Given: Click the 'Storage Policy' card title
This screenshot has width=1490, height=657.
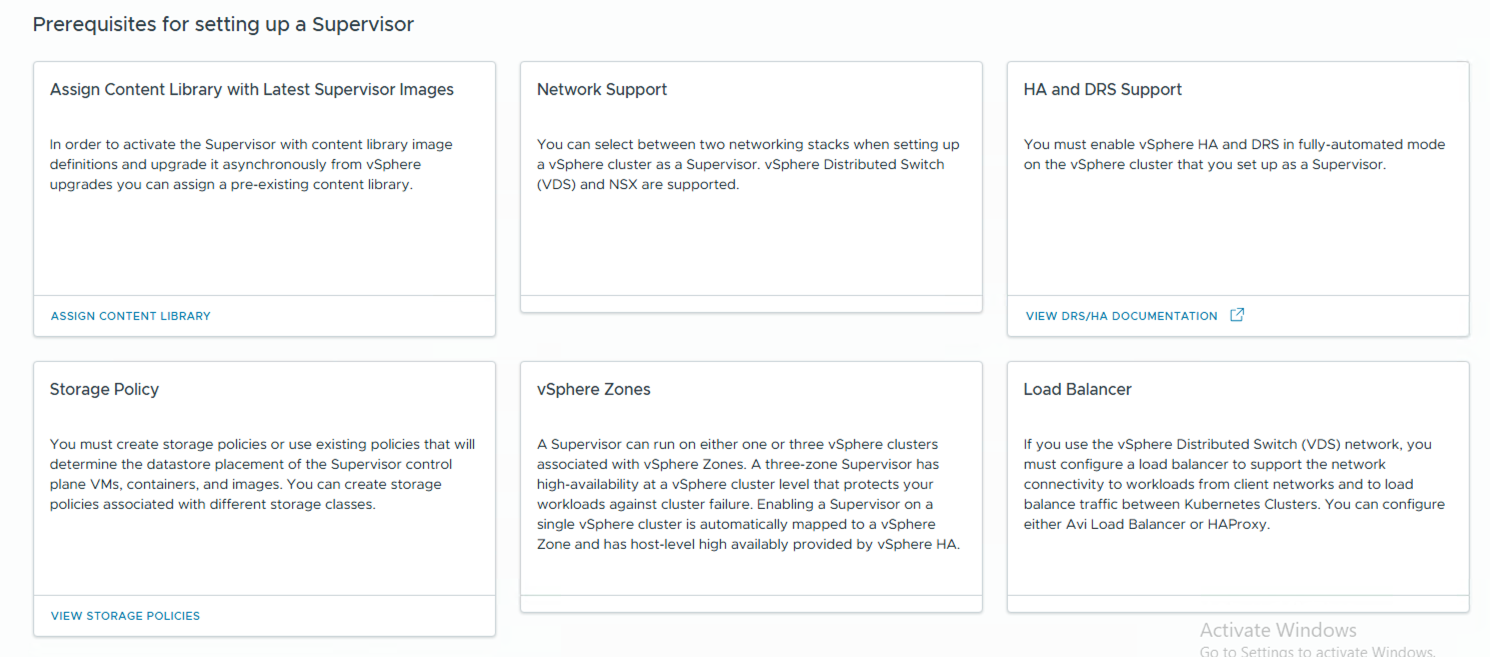Looking at the screenshot, I should [x=104, y=390].
